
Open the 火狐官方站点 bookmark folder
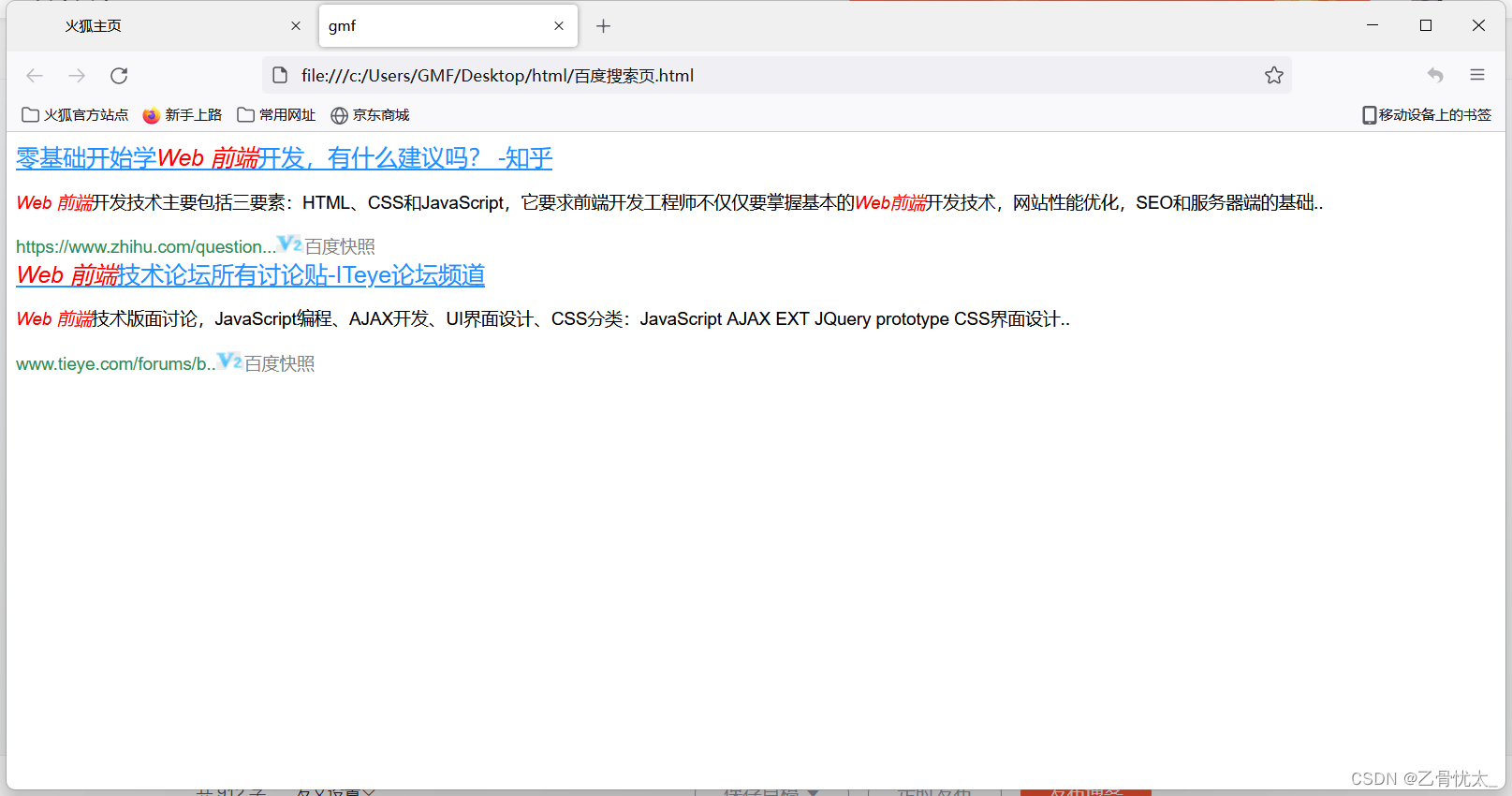click(x=75, y=115)
